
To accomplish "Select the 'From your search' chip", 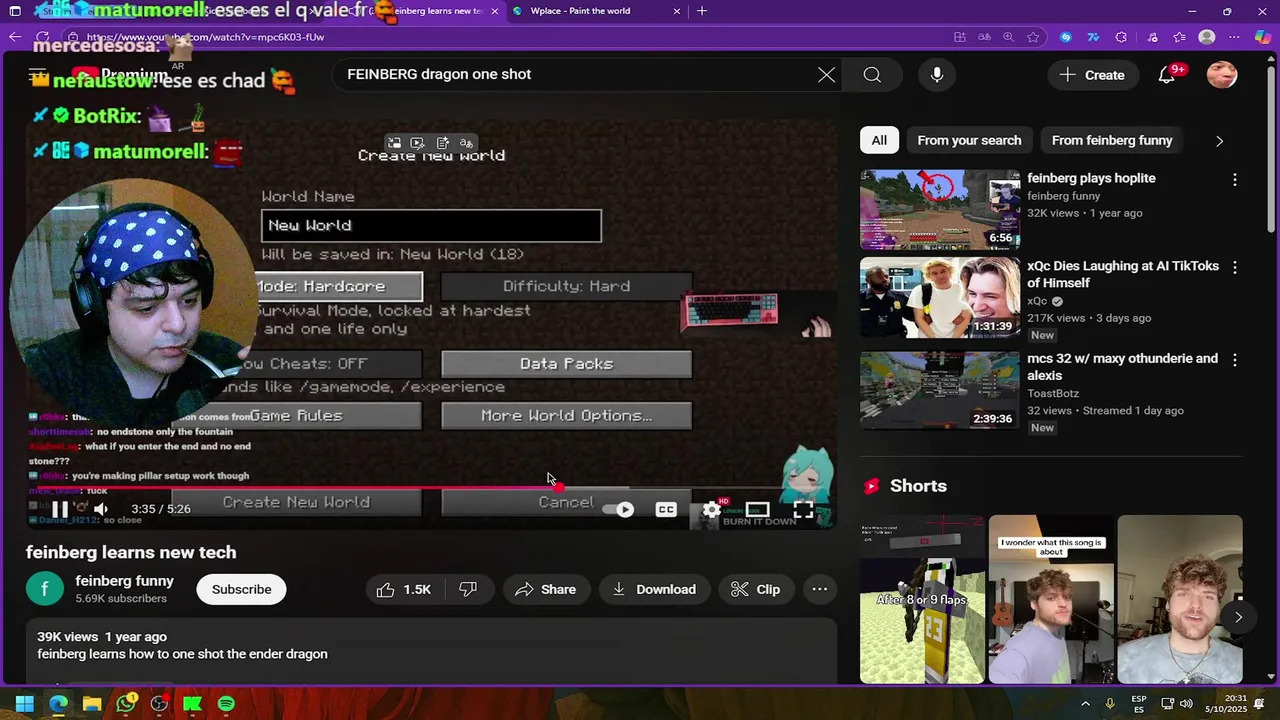I will tap(969, 141).
